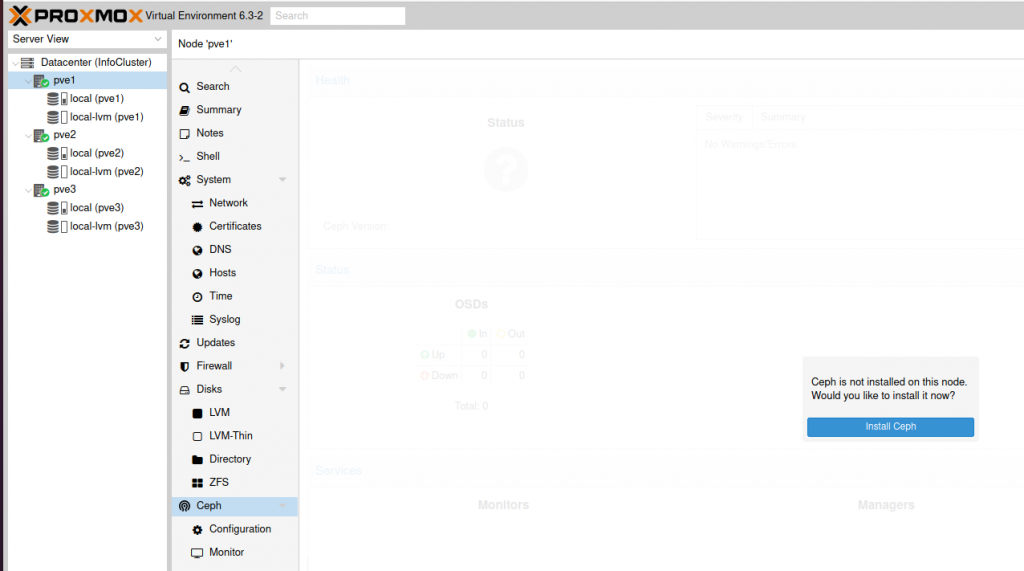Click the ZFS grid icon

click(x=197, y=483)
